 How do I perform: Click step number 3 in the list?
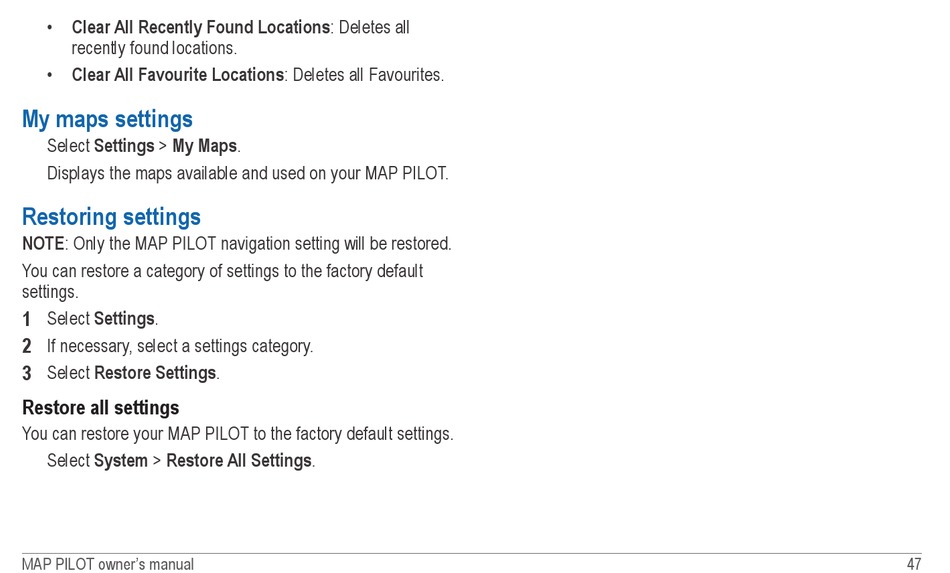point(27,373)
